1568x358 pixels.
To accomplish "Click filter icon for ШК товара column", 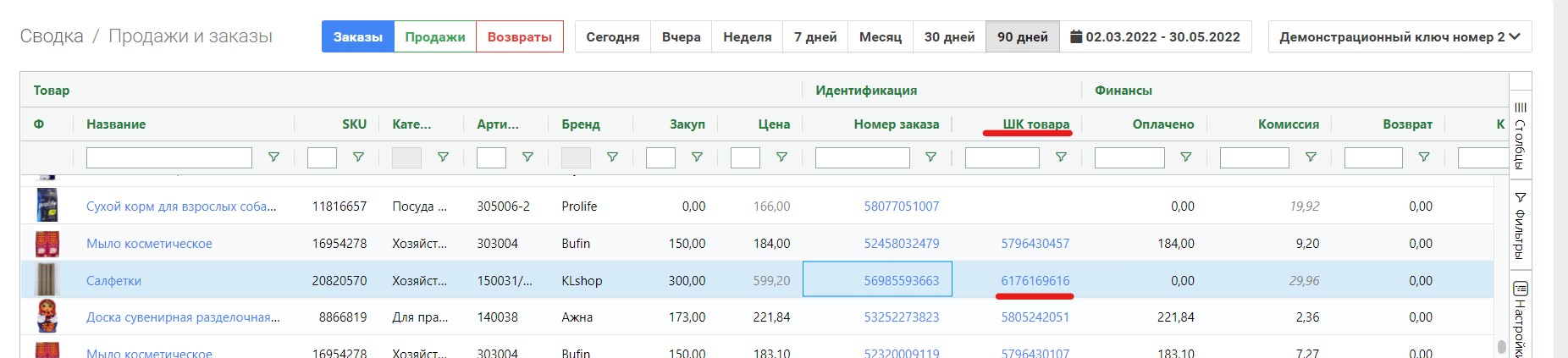I will (1060, 157).
